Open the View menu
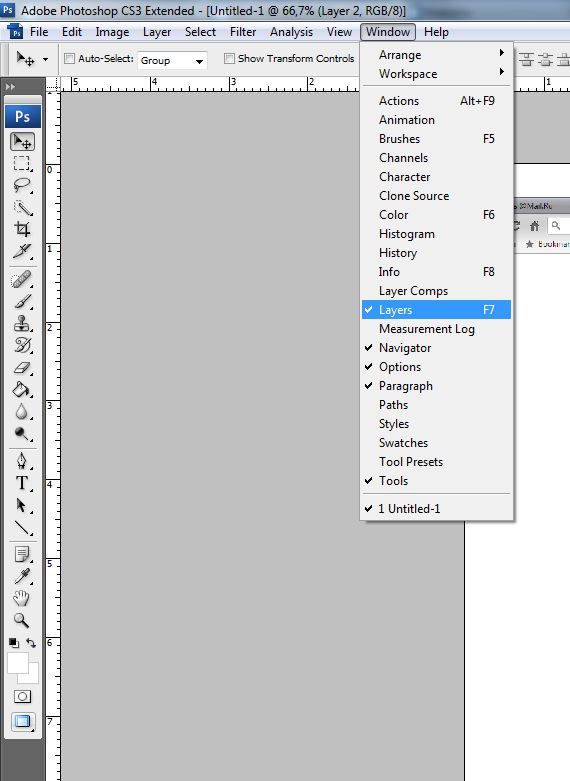Image resolution: width=570 pixels, height=781 pixels. 339,32
